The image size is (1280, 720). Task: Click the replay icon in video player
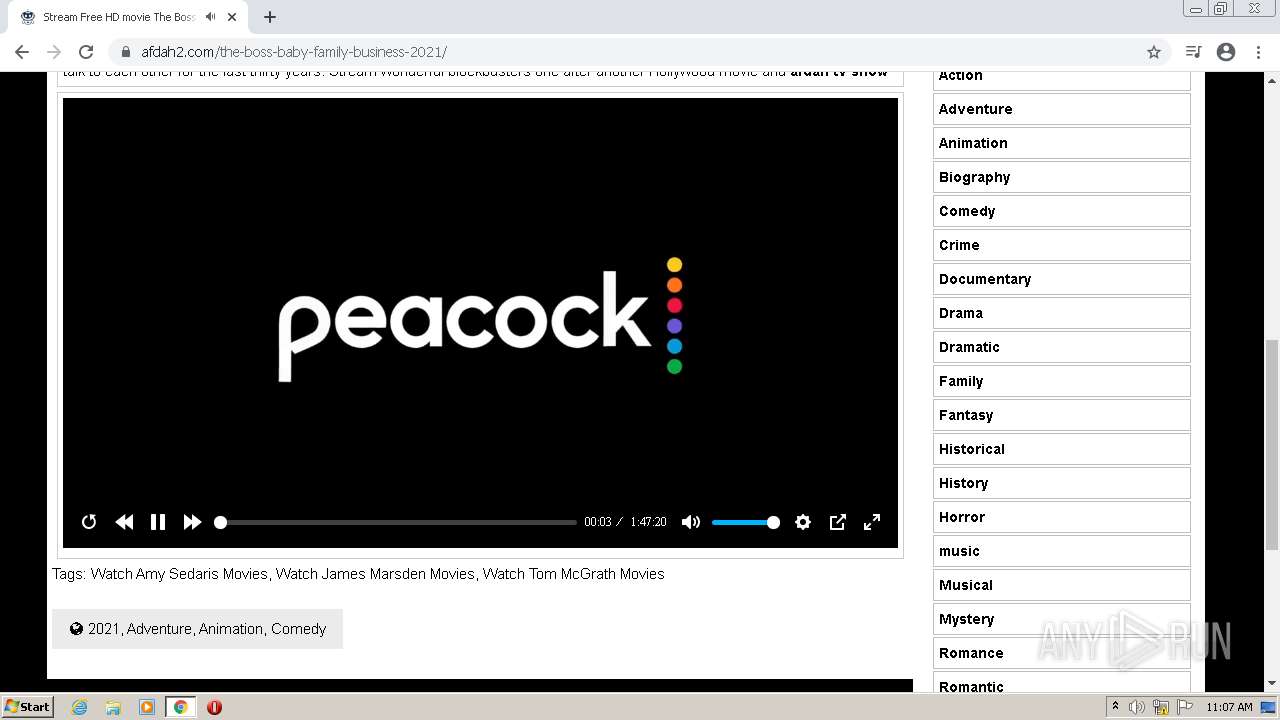(89, 522)
